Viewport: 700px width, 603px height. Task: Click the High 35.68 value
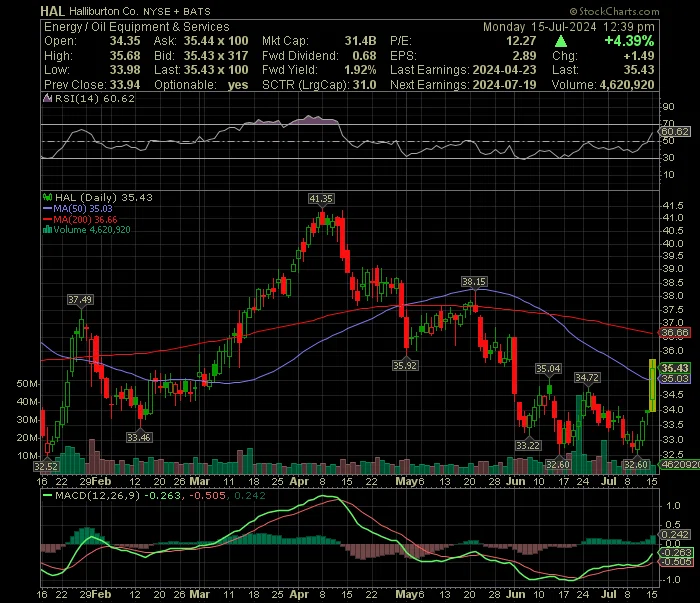(x=125, y=56)
